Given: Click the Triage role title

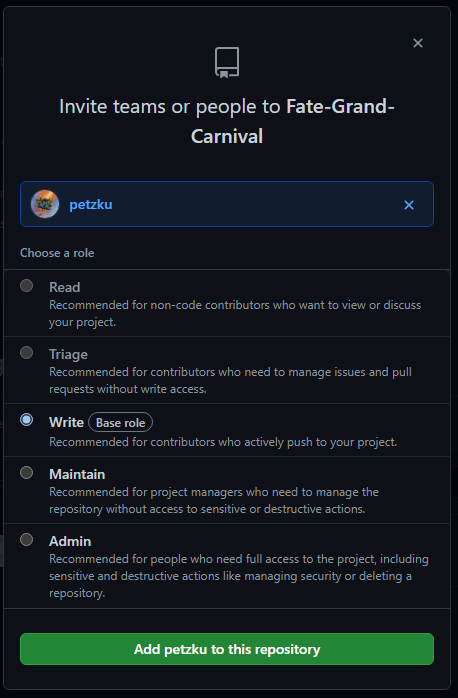Looking at the screenshot, I should point(68,354).
